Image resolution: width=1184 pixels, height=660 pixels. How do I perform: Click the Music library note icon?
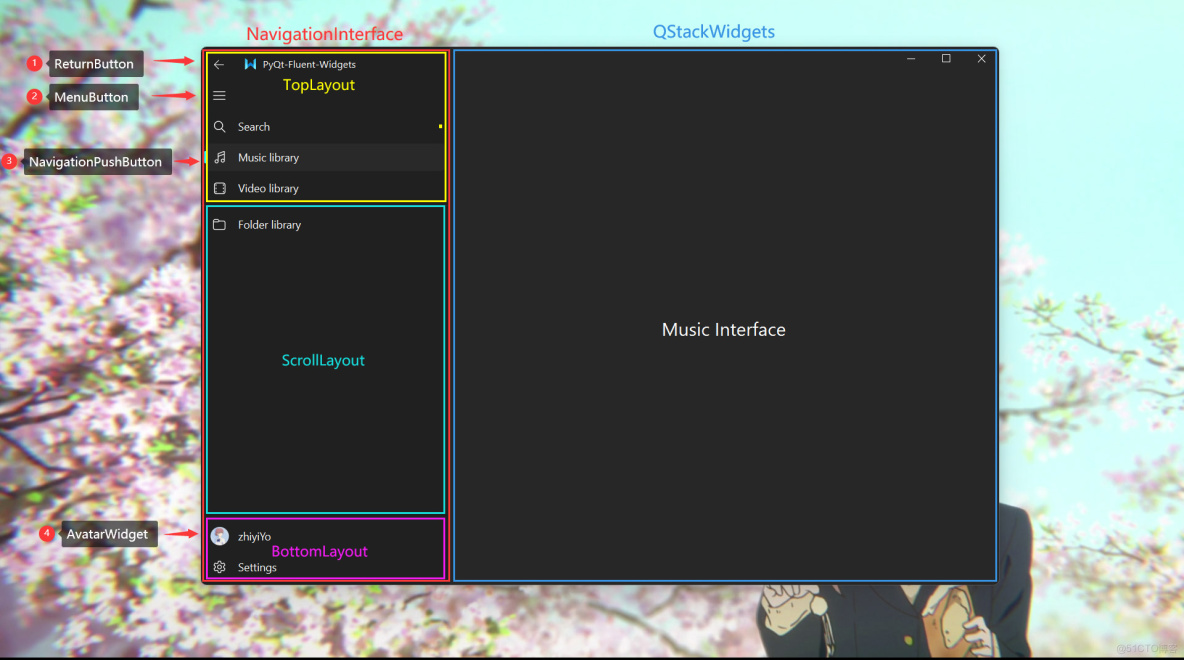(x=219, y=157)
